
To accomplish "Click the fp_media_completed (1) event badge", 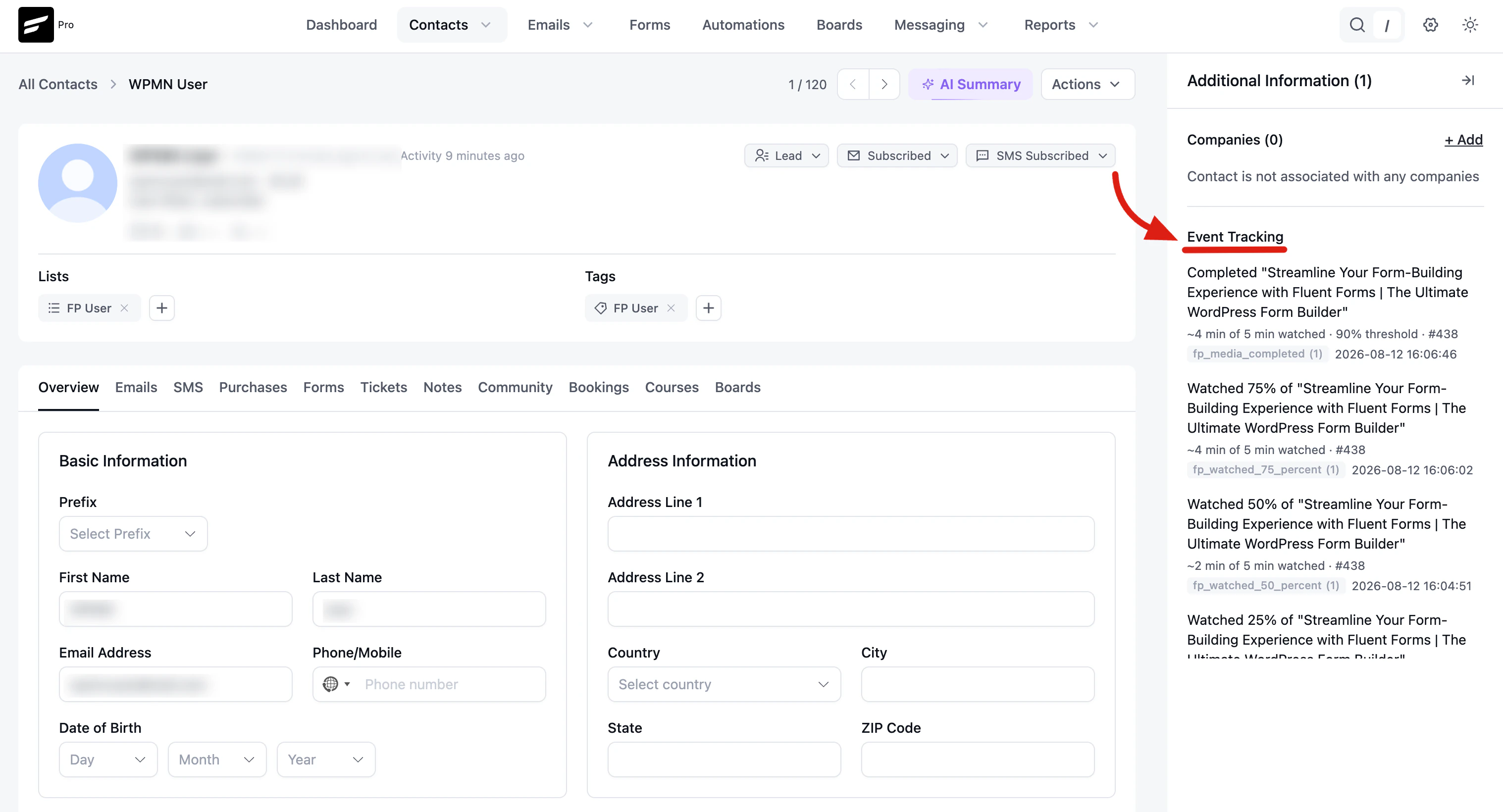I will point(1257,354).
